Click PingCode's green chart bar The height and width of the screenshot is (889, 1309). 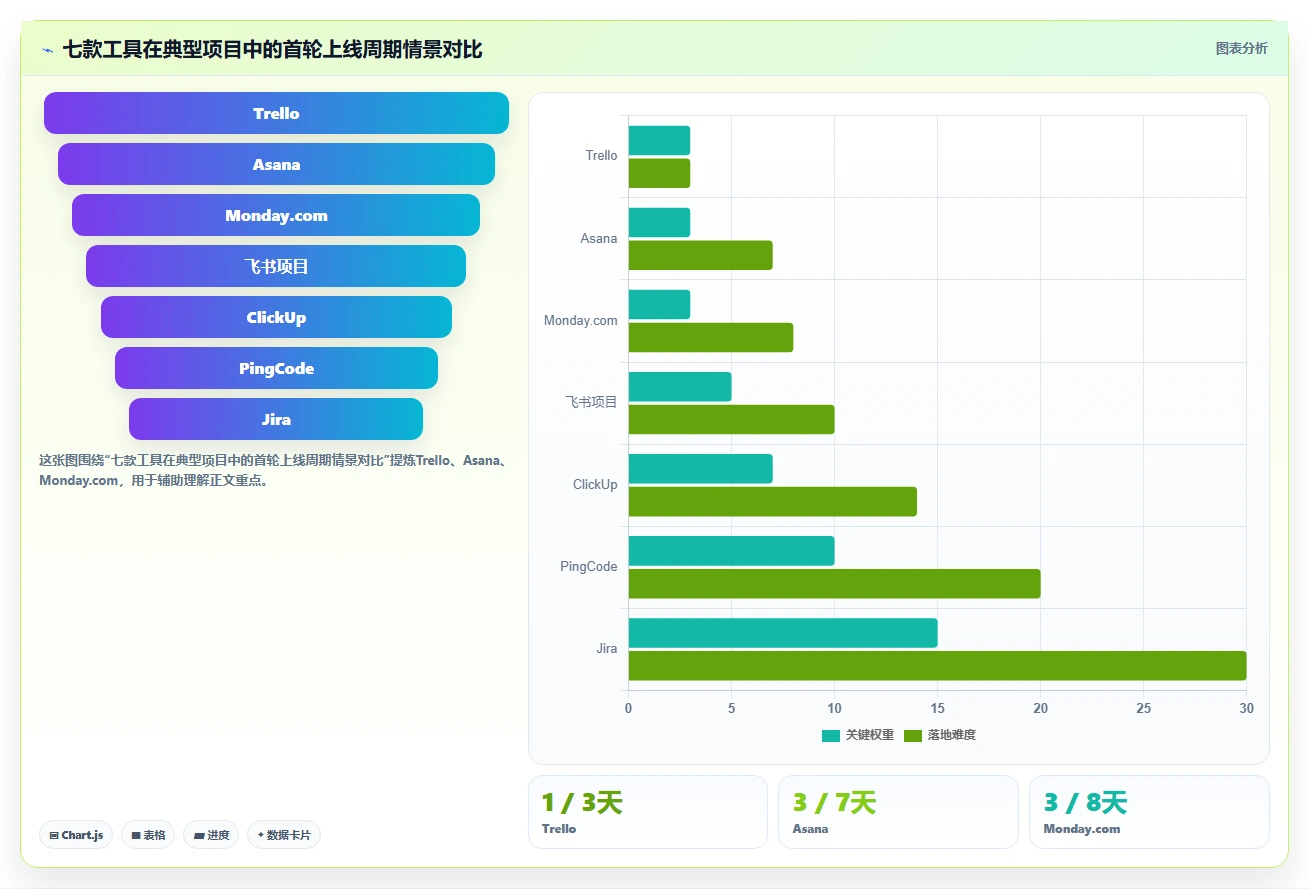(834, 583)
